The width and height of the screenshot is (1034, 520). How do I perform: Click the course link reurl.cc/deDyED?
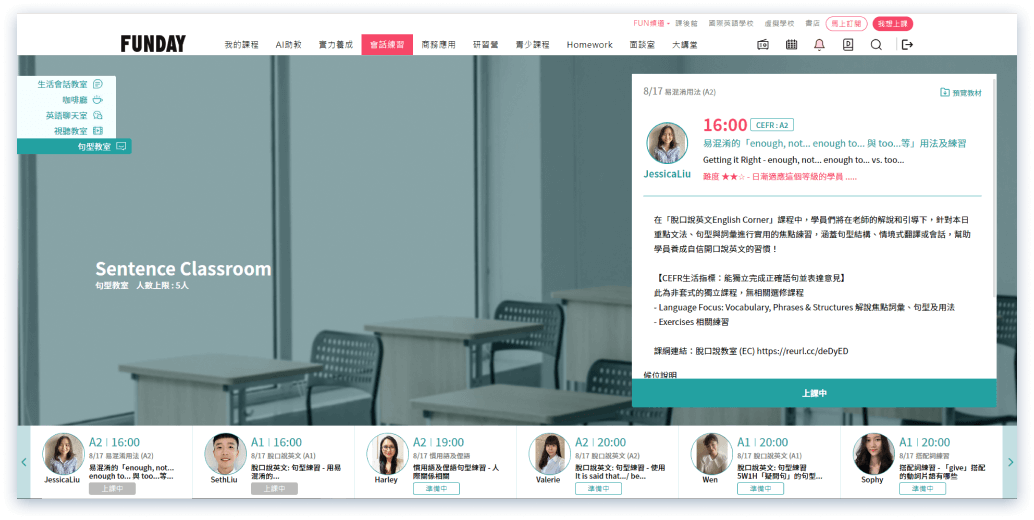802,351
